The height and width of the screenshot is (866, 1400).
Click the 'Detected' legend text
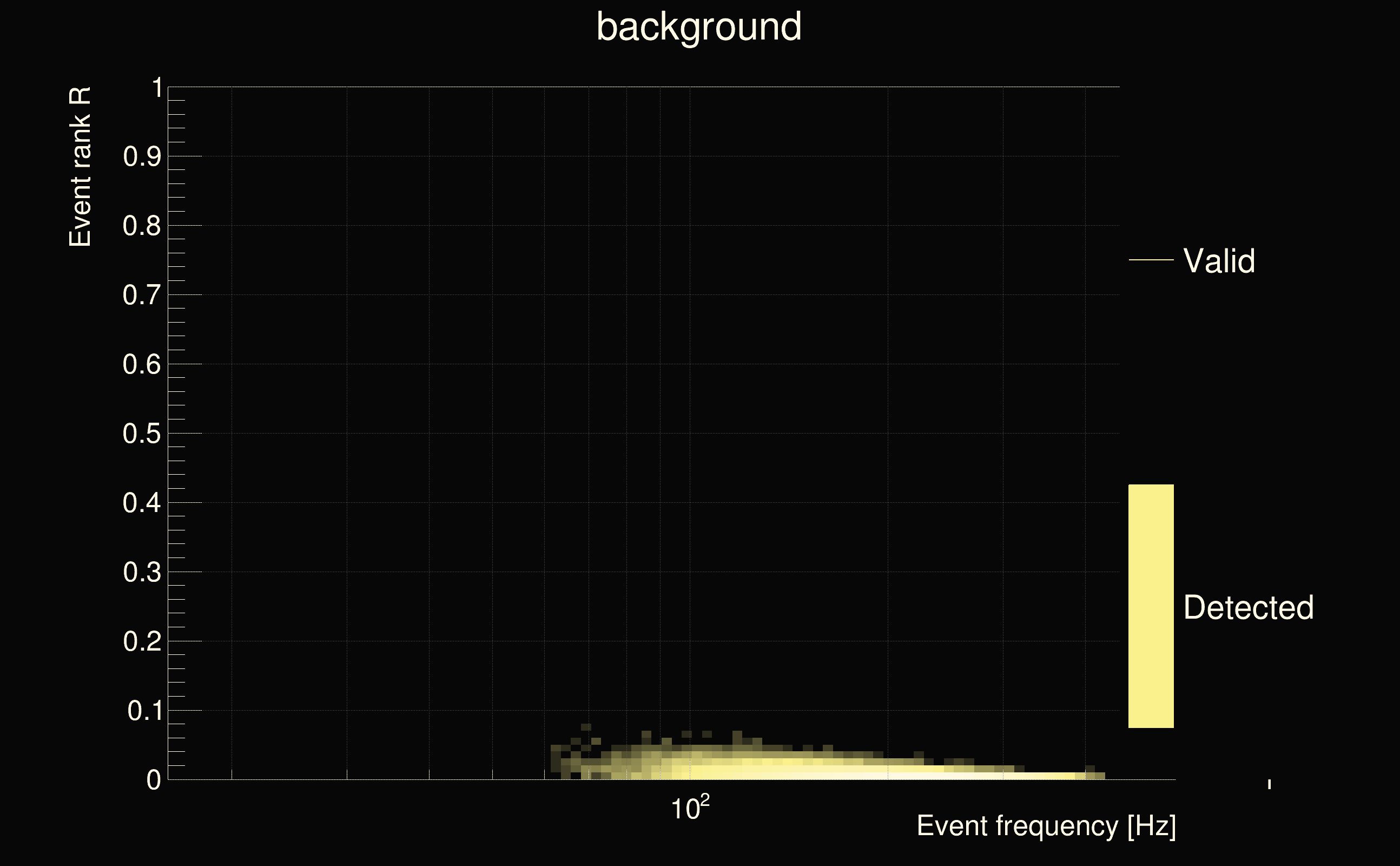coord(1249,608)
